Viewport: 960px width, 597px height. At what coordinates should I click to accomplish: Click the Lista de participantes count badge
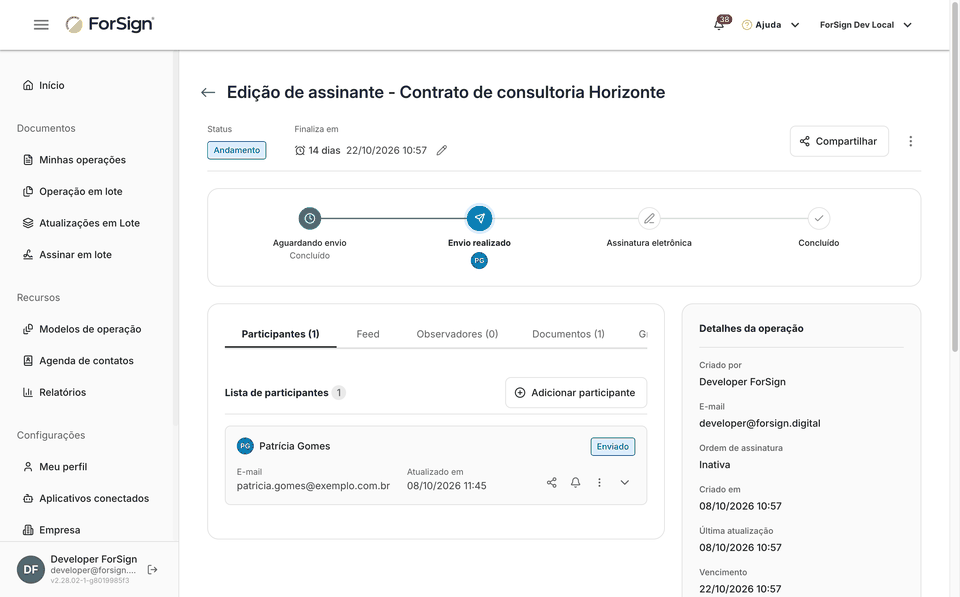(339, 393)
